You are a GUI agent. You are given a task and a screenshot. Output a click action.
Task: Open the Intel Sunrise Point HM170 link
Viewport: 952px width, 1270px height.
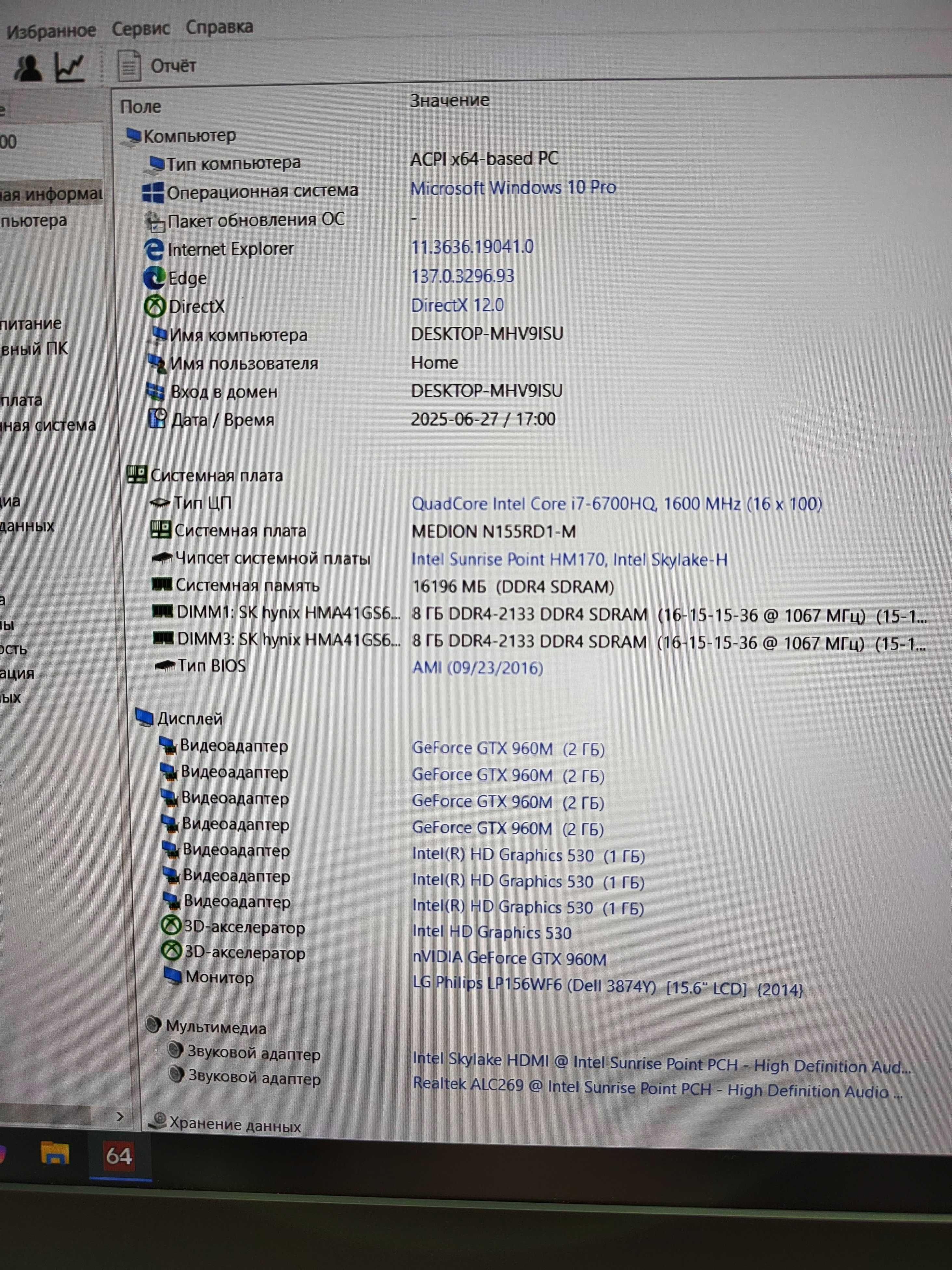click(x=569, y=560)
